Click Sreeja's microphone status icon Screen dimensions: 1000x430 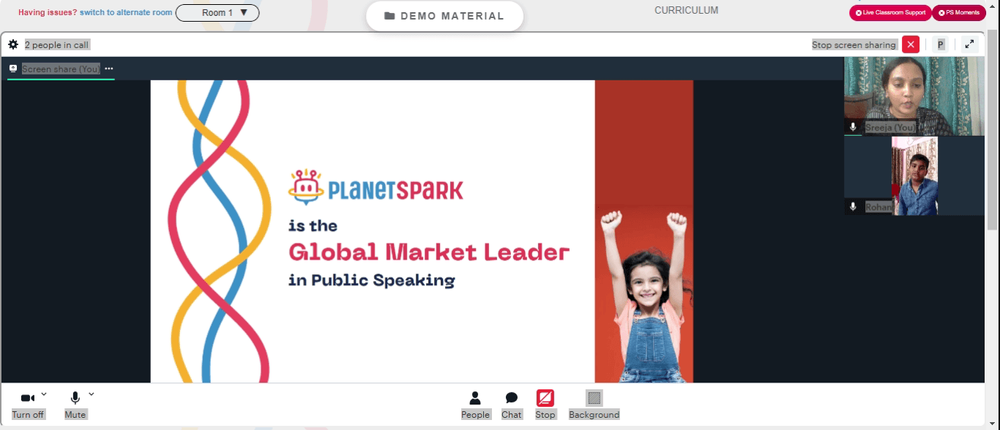853,127
